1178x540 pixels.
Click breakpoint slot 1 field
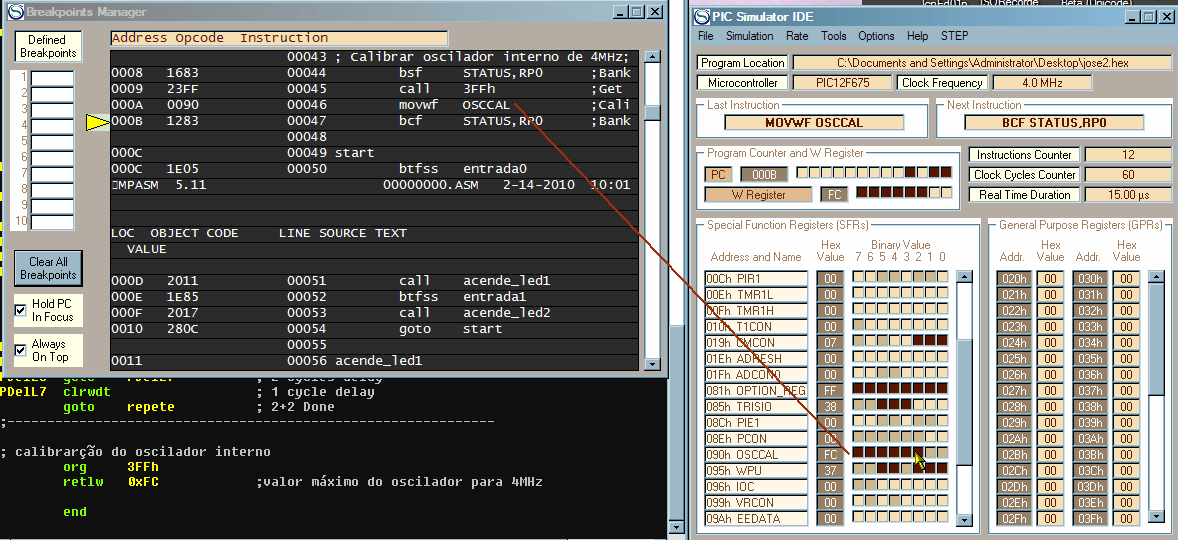pos(52,78)
